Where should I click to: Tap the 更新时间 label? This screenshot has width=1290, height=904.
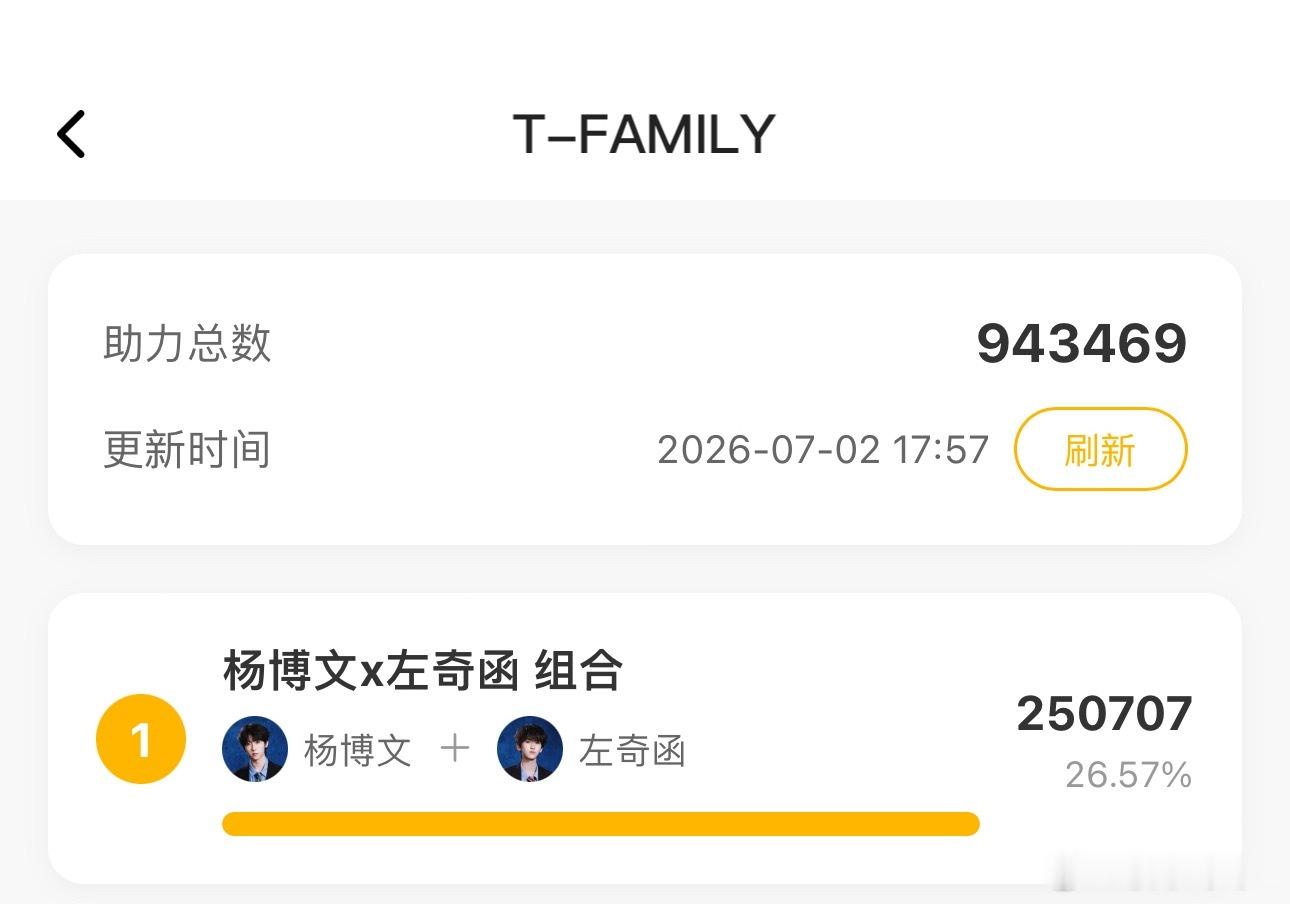187,450
